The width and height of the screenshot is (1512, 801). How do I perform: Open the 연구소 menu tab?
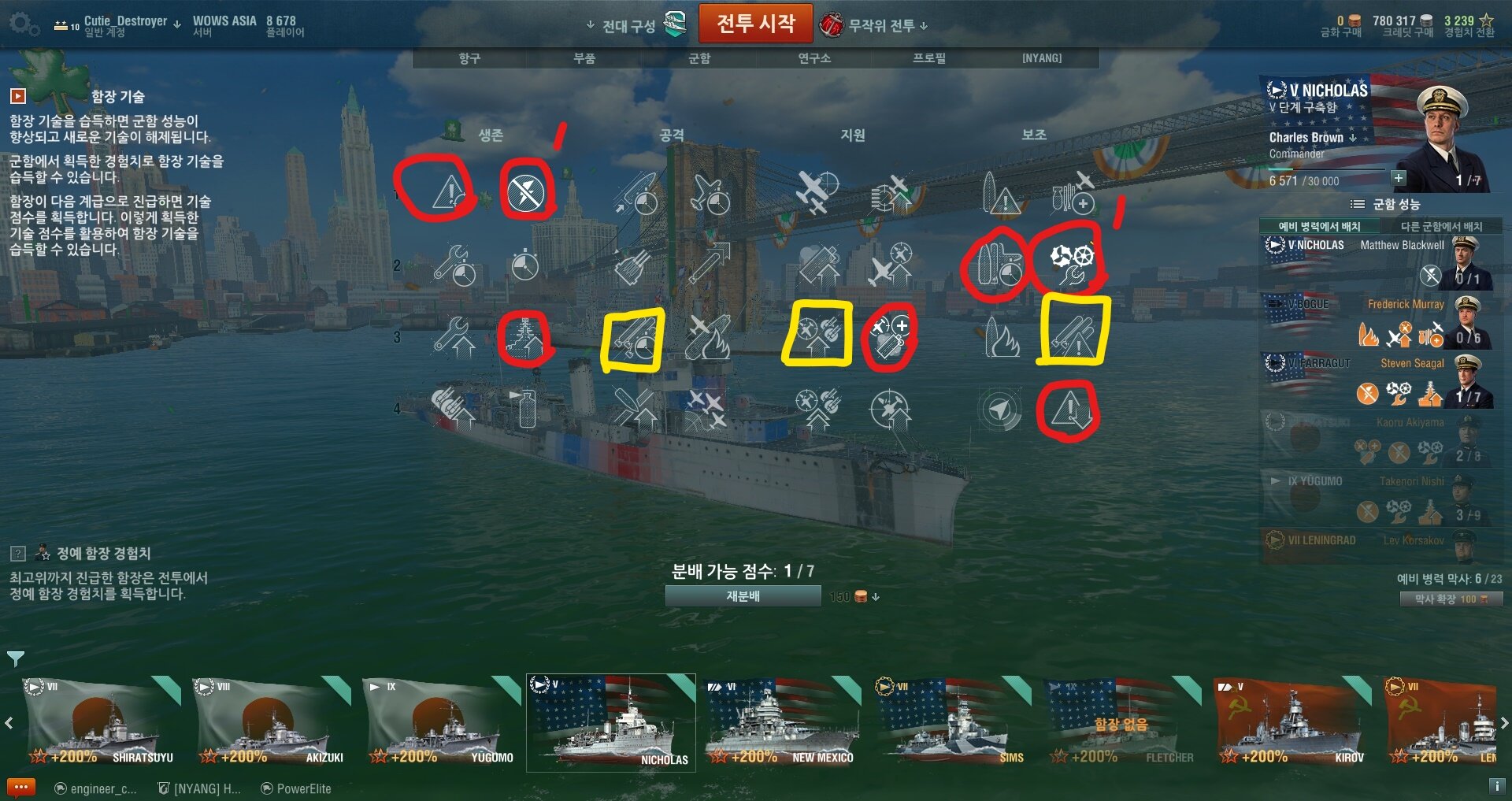click(814, 58)
